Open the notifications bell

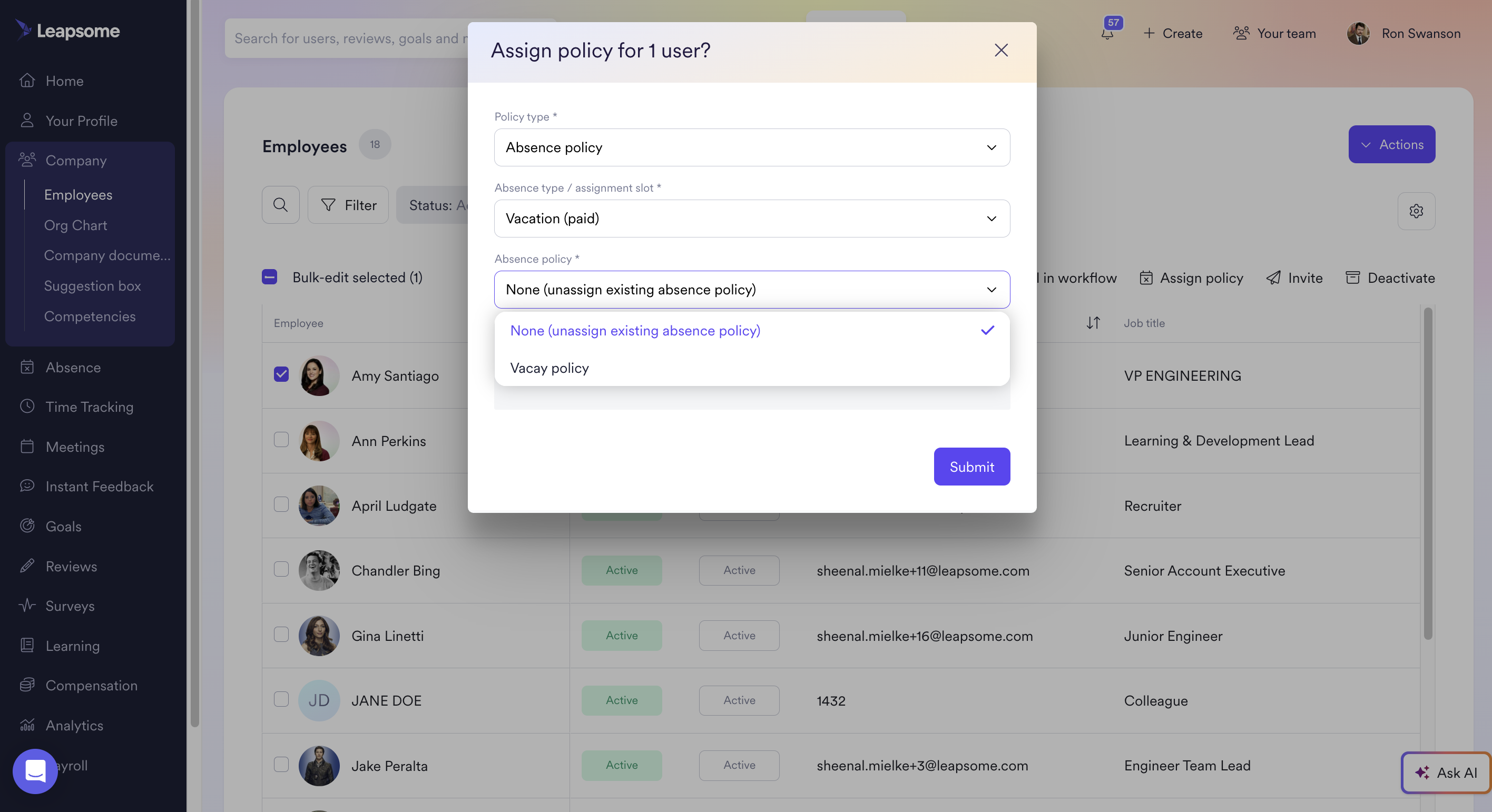click(1107, 34)
